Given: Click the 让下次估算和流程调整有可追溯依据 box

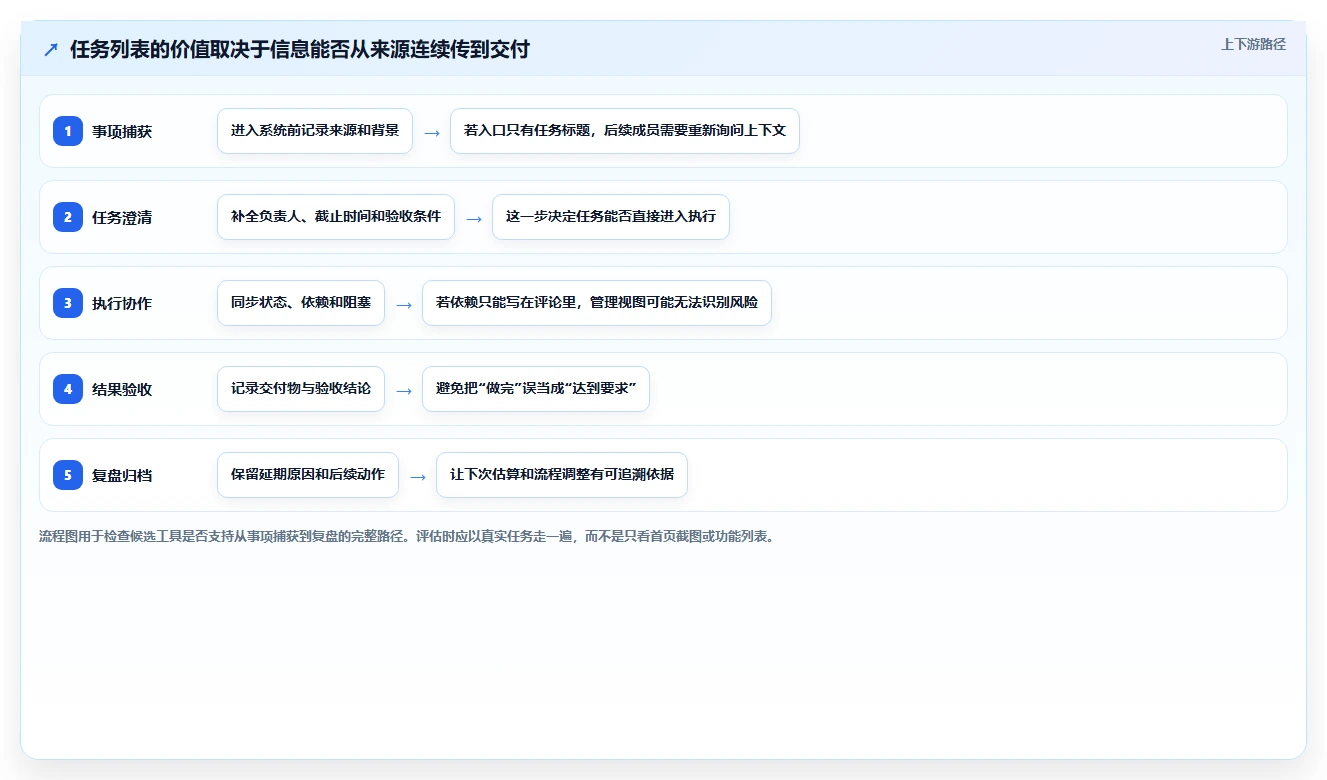Looking at the screenshot, I should click(x=562, y=475).
